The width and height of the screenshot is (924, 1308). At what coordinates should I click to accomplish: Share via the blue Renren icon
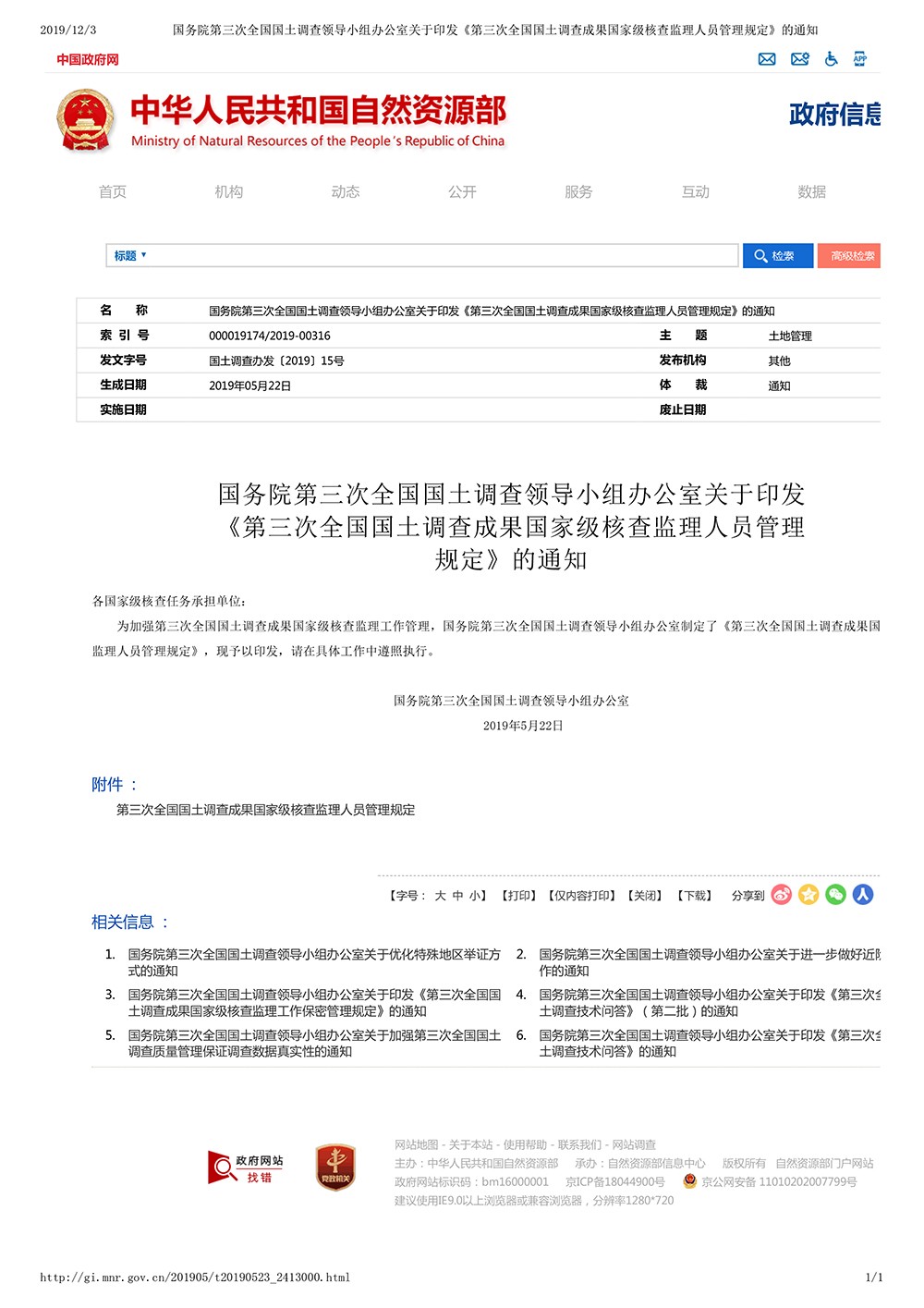[x=863, y=895]
